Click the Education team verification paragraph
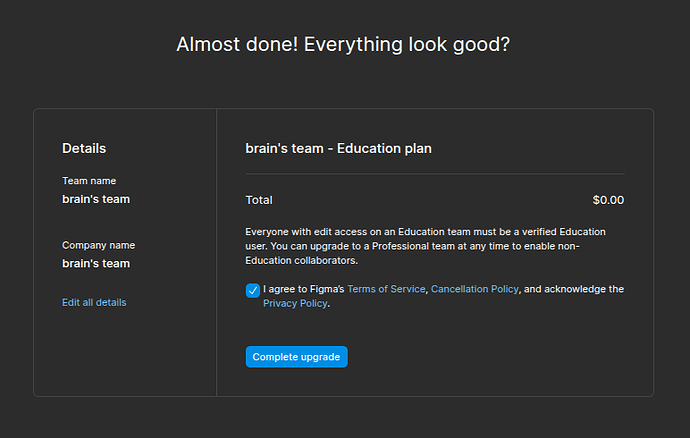690x438 pixels. (x=426, y=246)
